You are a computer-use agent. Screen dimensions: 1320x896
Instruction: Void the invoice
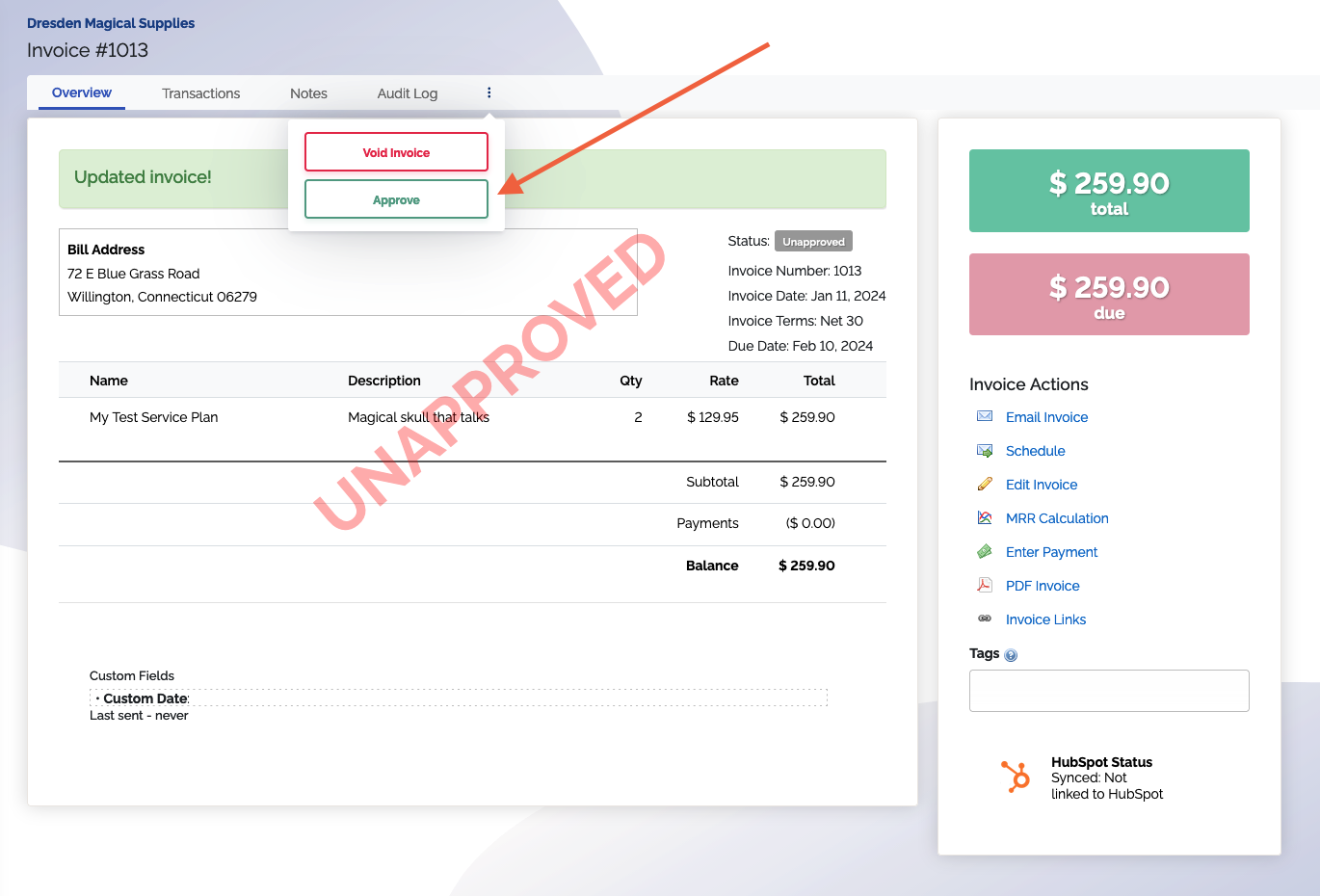pyautogui.click(x=396, y=151)
